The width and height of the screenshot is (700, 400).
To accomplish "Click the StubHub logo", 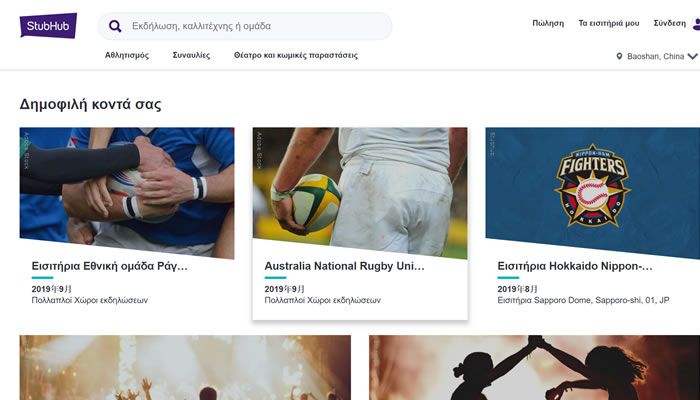I will pyautogui.click(x=48, y=25).
